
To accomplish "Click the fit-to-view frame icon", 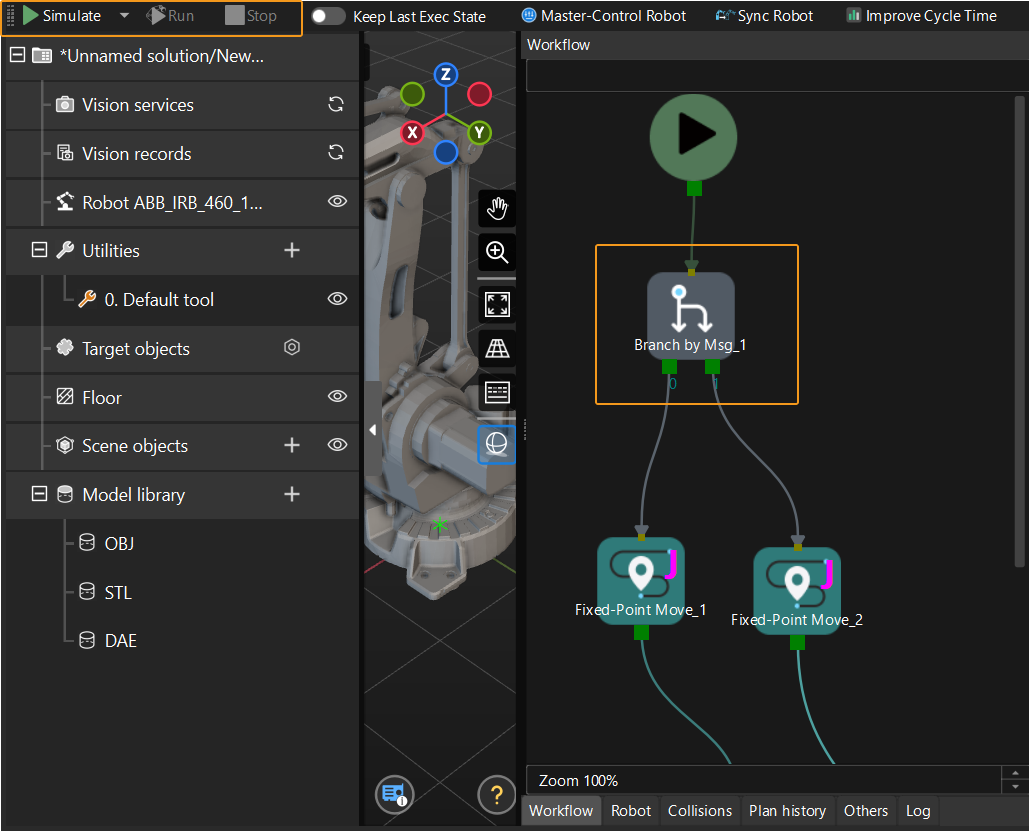I will tap(497, 304).
